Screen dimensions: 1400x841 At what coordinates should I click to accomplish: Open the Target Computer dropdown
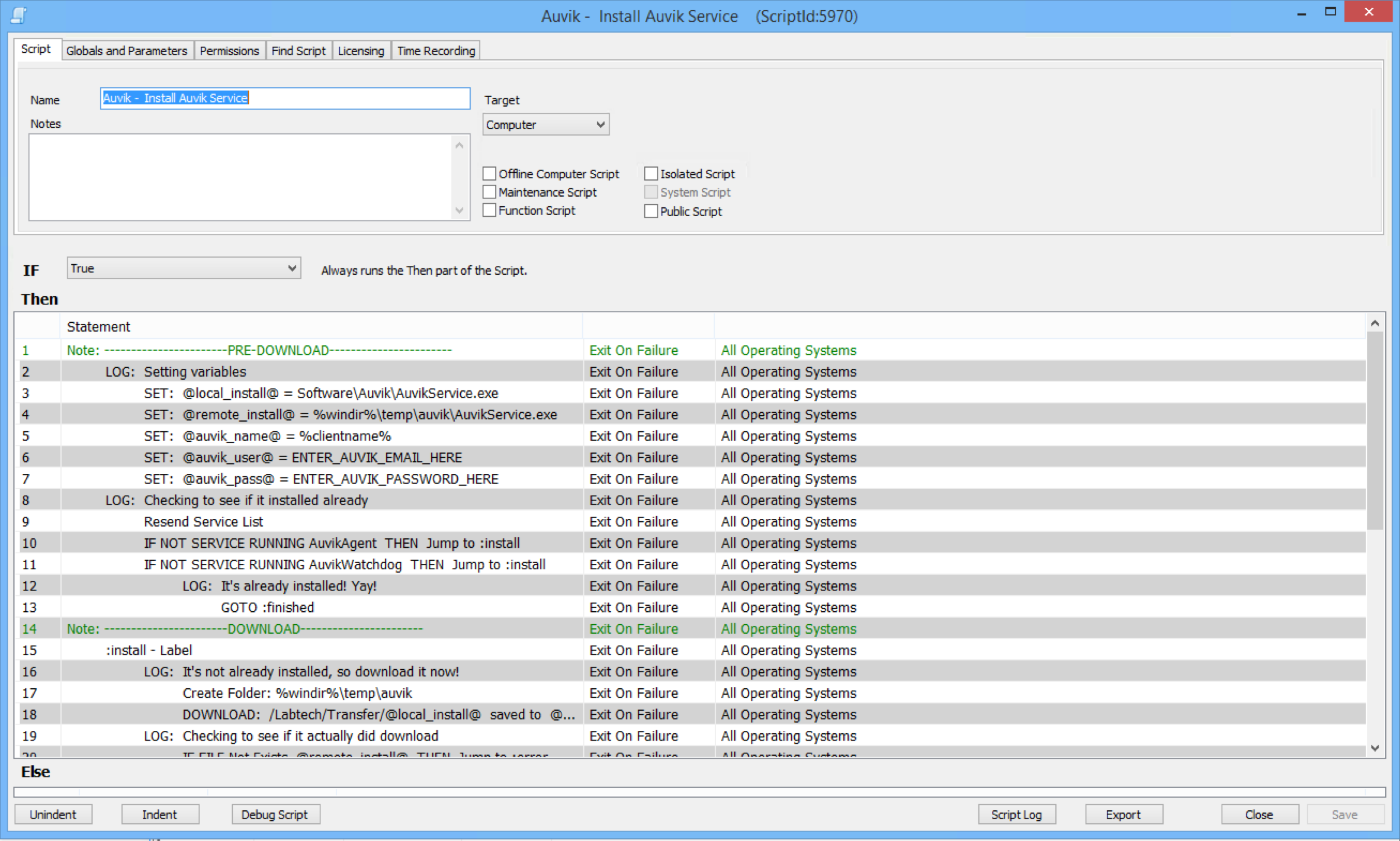(x=545, y=124)
